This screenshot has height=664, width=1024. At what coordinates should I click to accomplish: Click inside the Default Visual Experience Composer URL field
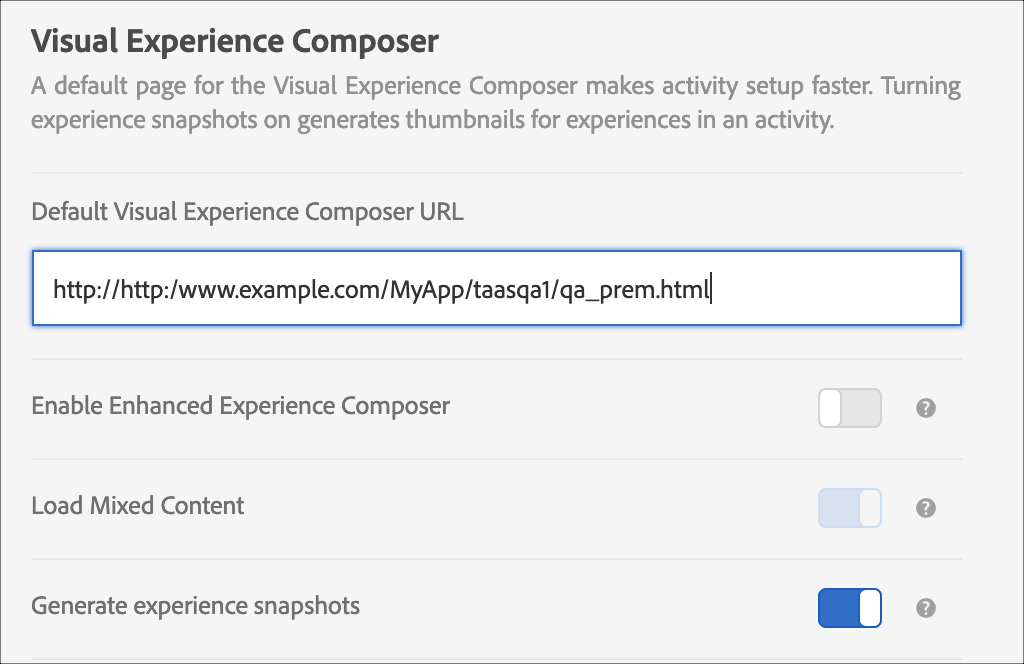[x=497, y=287]
